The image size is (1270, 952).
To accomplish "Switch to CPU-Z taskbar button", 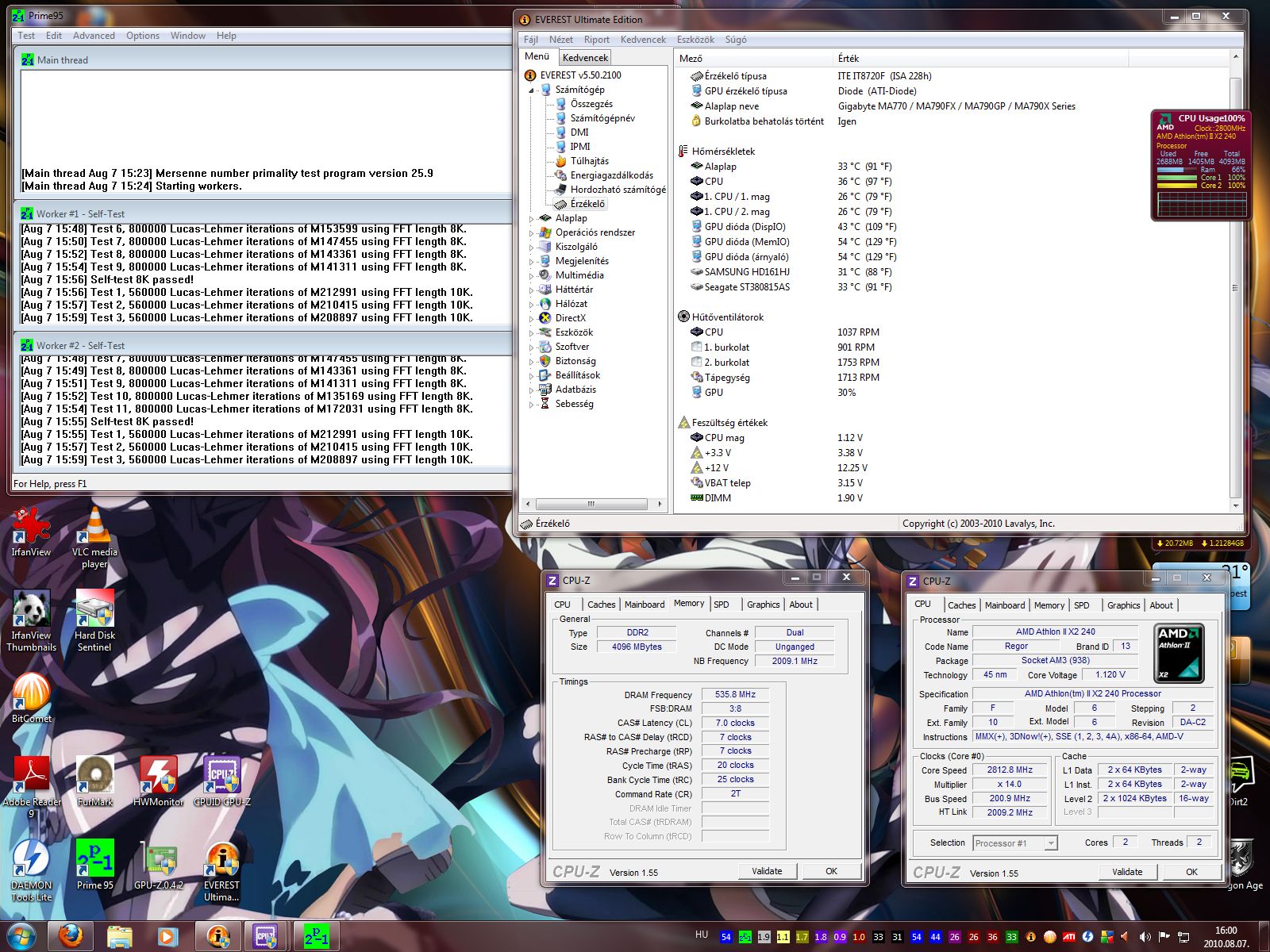I will [x=266, y=937].
